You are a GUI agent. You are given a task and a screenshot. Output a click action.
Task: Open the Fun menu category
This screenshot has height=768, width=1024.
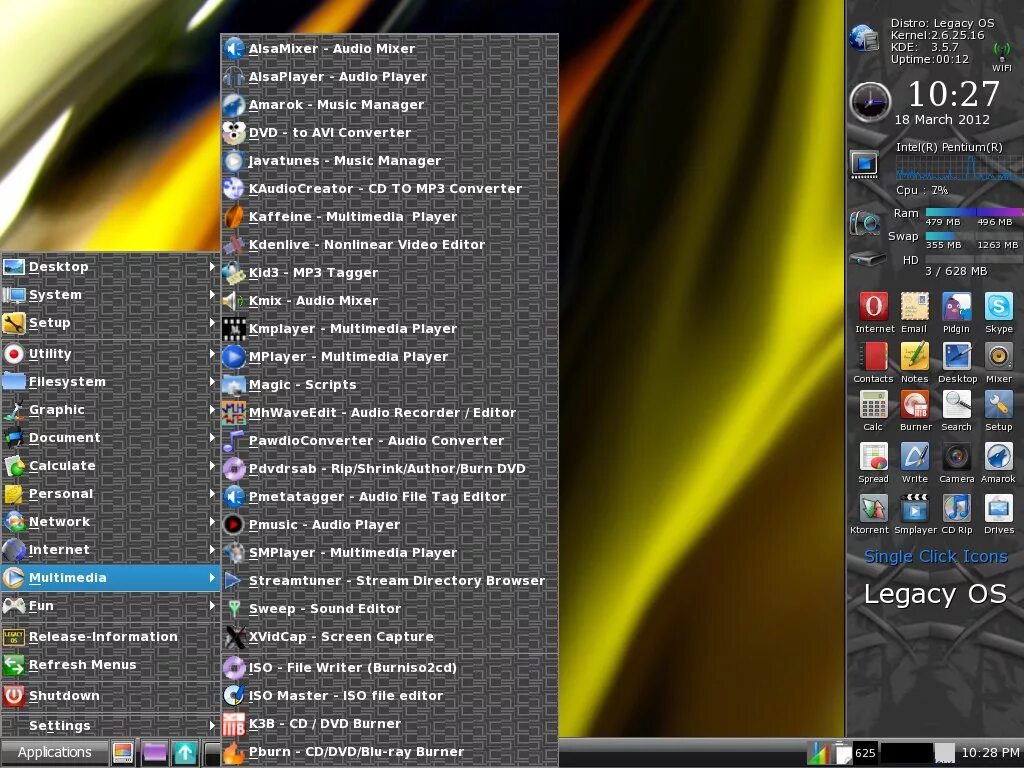110,606
